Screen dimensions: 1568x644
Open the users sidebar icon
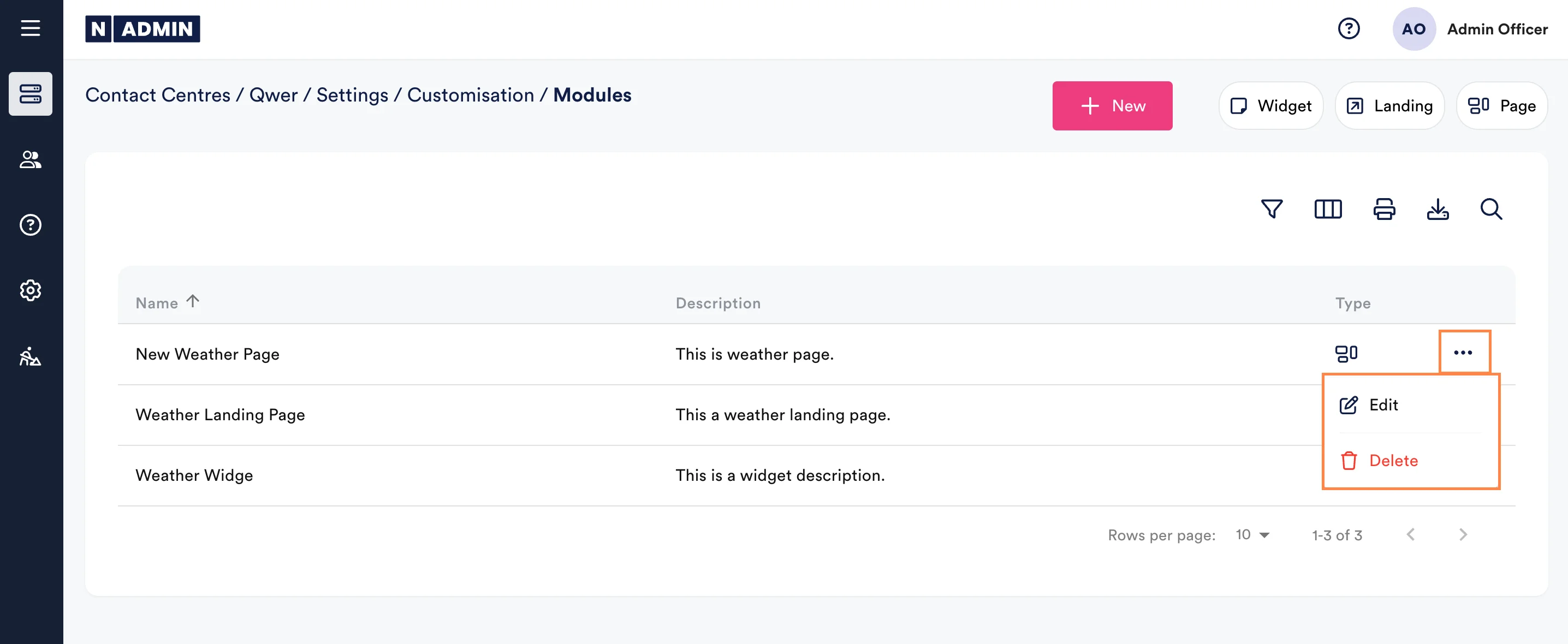(31, 159)
